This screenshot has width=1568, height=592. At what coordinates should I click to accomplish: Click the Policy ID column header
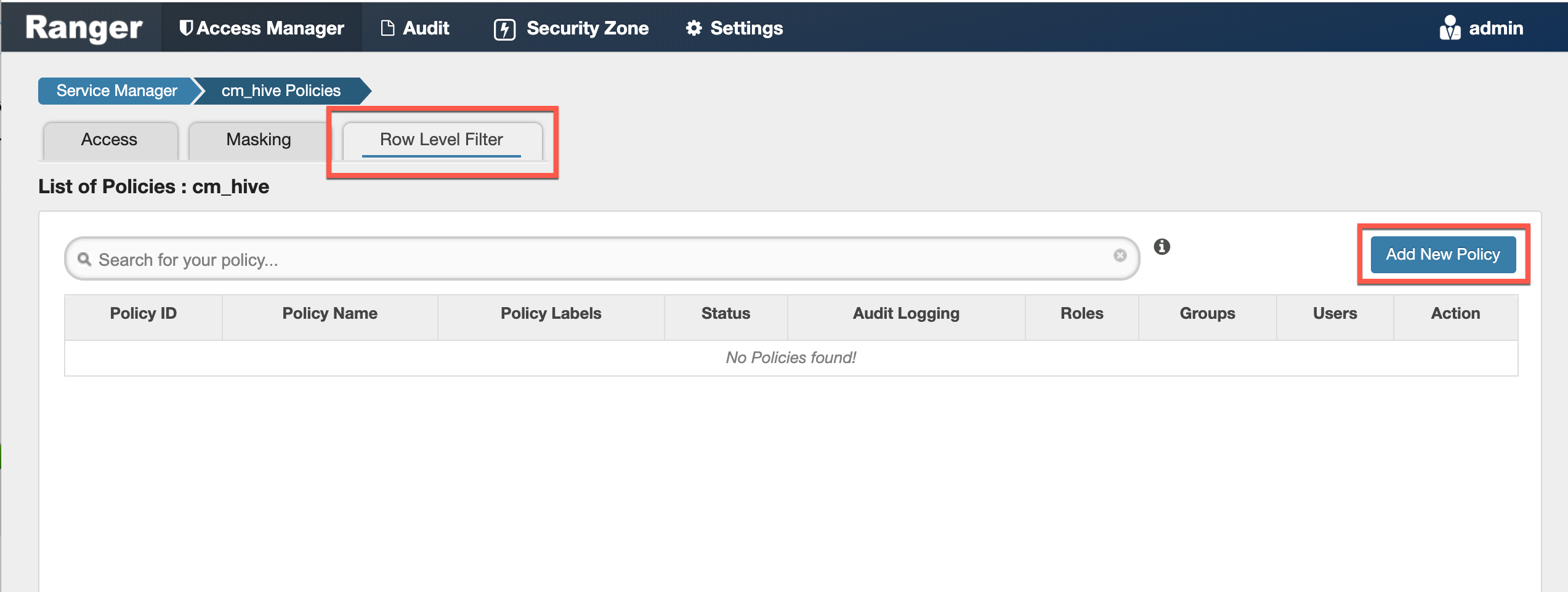143,314
